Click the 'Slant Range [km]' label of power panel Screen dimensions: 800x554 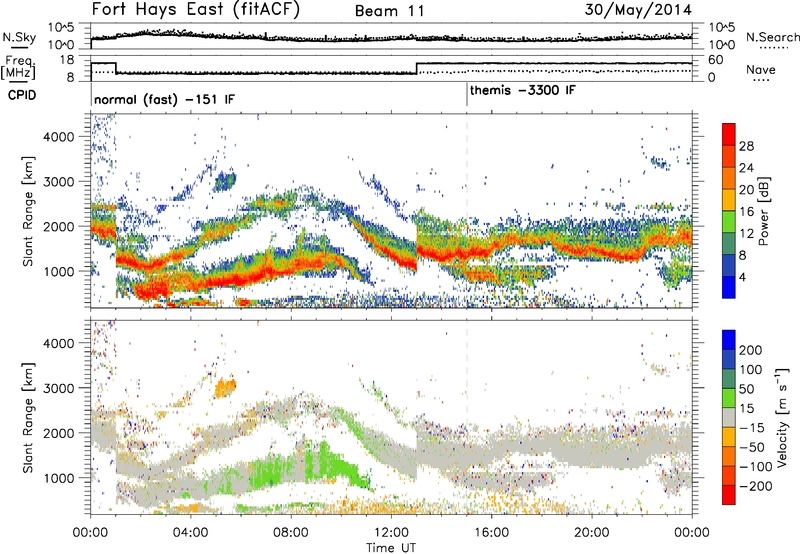click(x=28, y=211)
